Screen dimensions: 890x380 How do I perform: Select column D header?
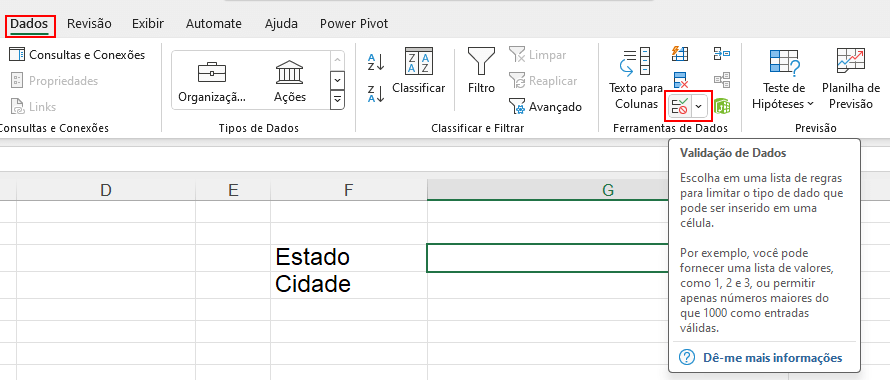pyautogui.click(x=106, y=190)
